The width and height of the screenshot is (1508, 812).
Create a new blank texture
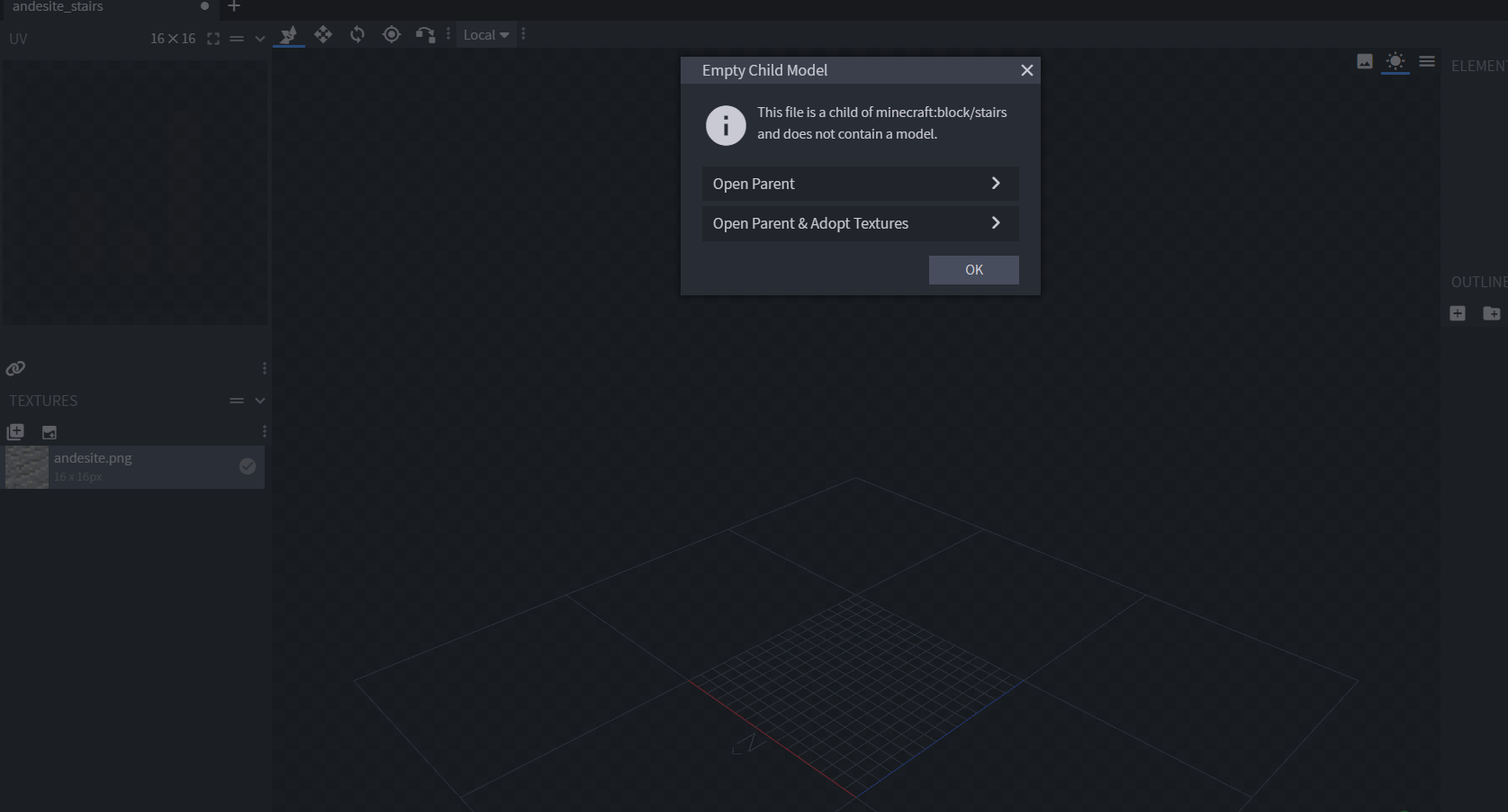pyautogui.click(x=50, y=432)
